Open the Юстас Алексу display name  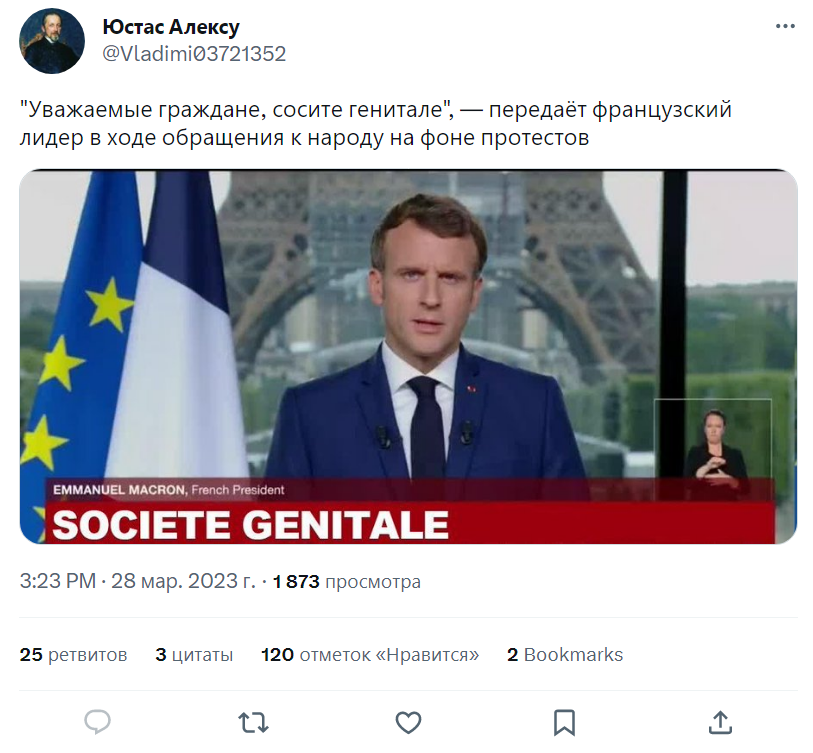171,27
